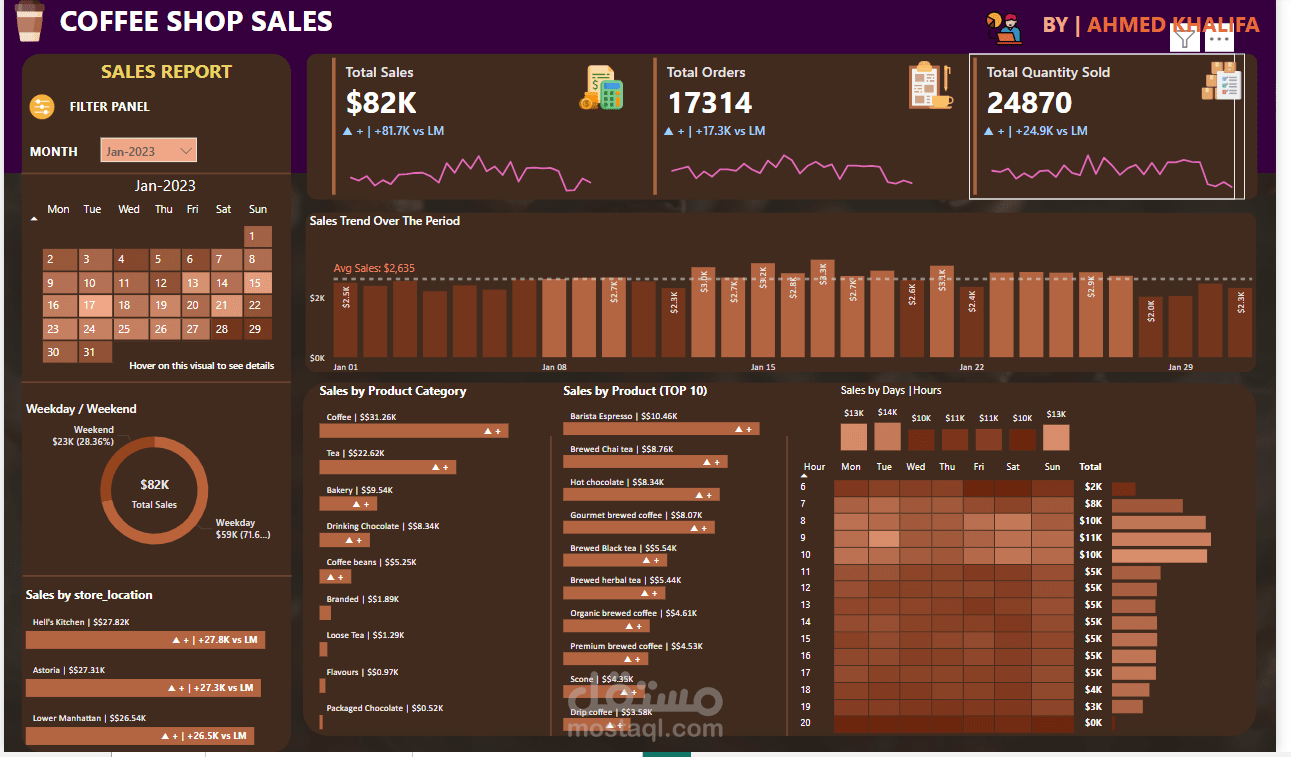The width and height of the screenshot is (1291, 757).
Task: Click the Jan 22 axis label on trend
Action: click(x=972, y=367)
